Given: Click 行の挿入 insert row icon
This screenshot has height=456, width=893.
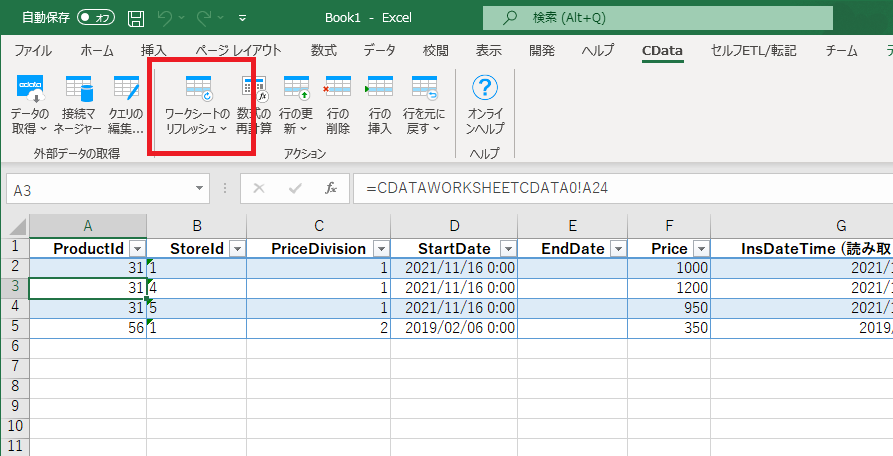Looking at the screenshot, I should click(x=379, y=88).
